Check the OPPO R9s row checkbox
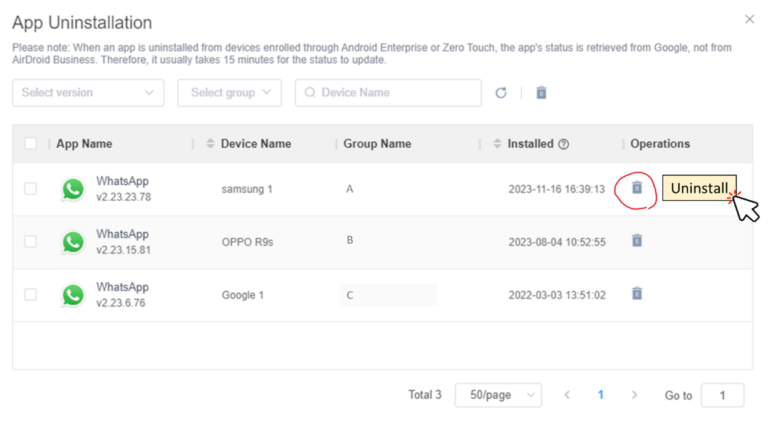 30,241
